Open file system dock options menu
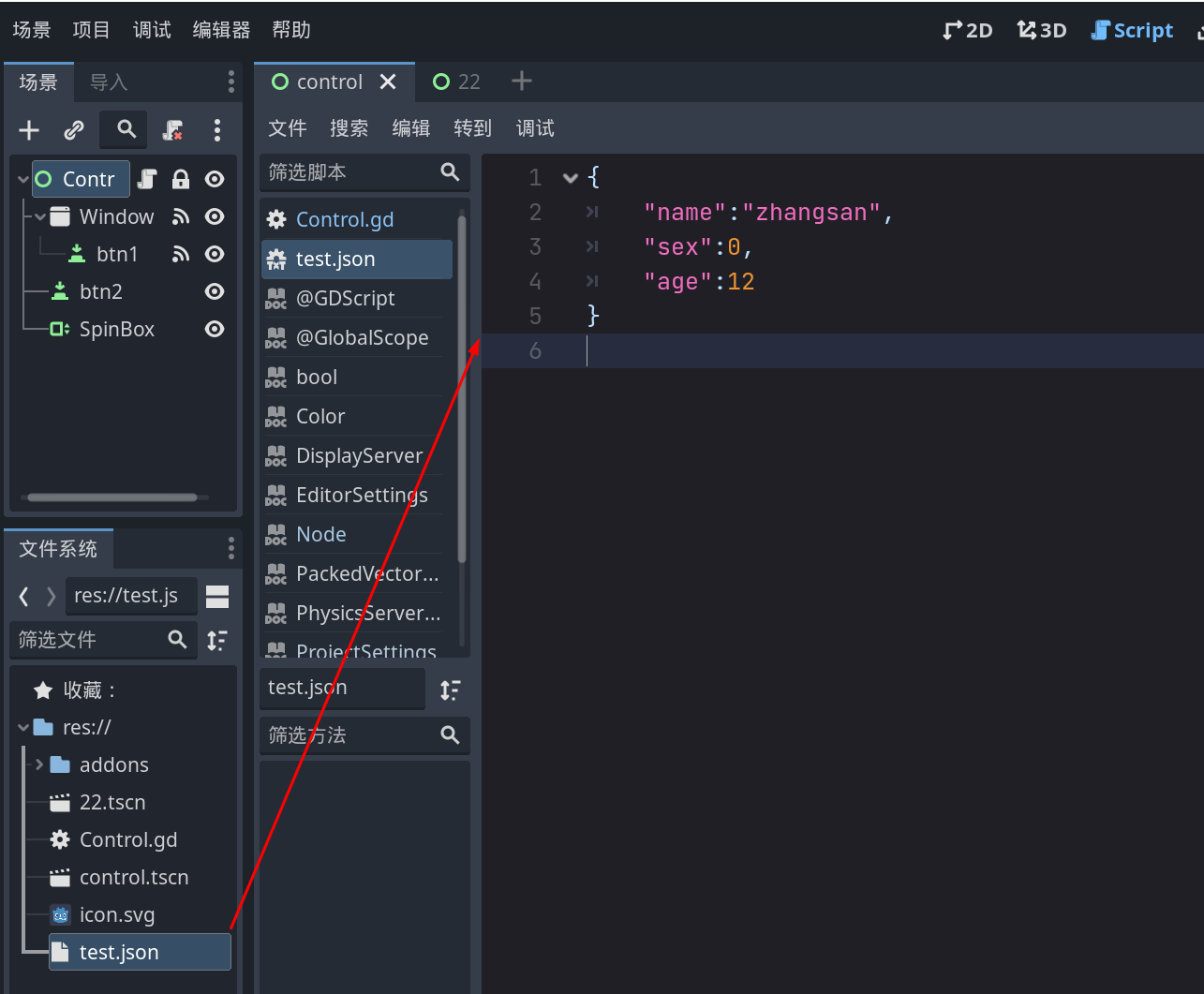The width and height of the screenshot is (1204, 994). pos(230,548)
